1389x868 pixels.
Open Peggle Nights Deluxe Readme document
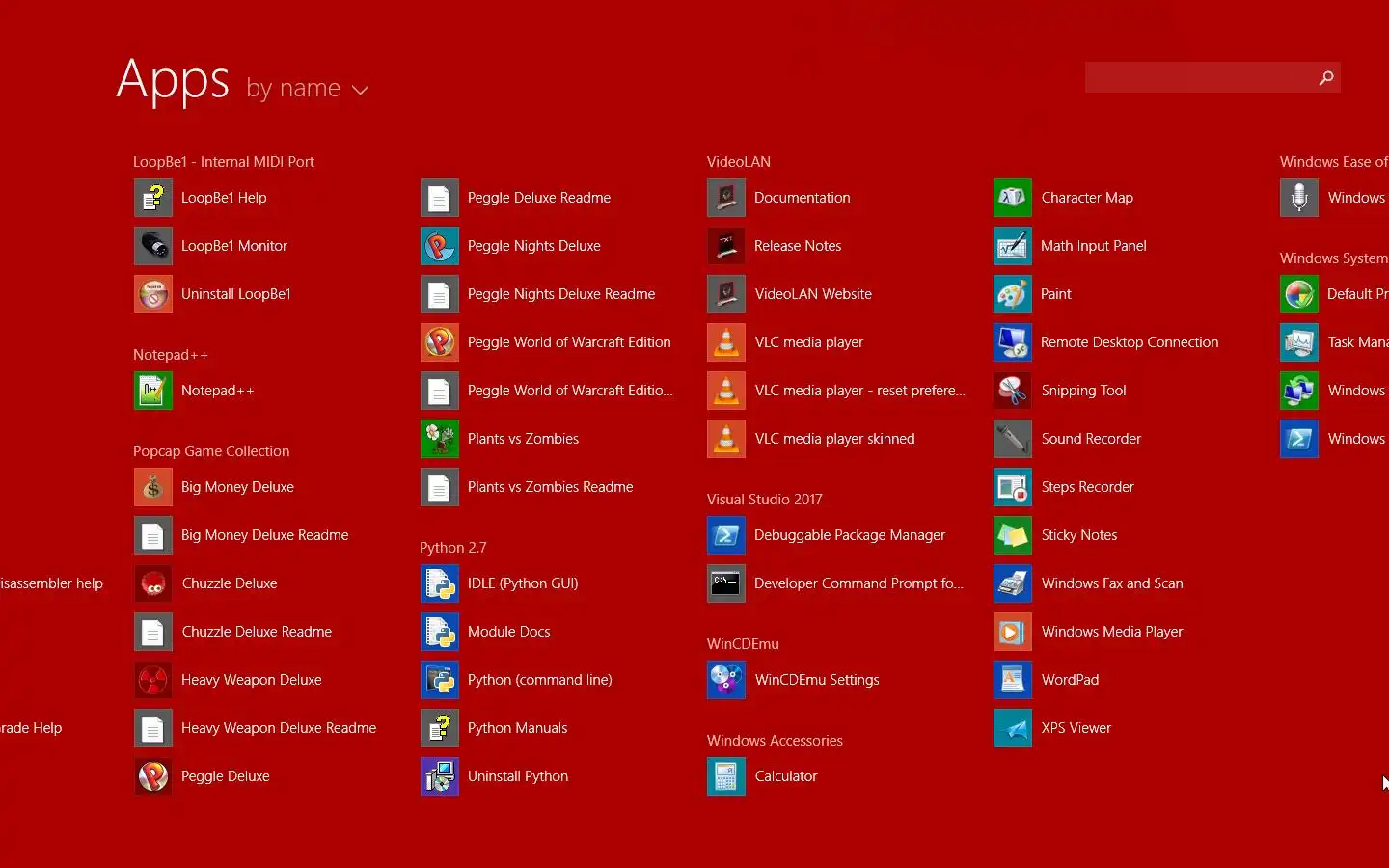pyautogui.click(x=538, y=294)
